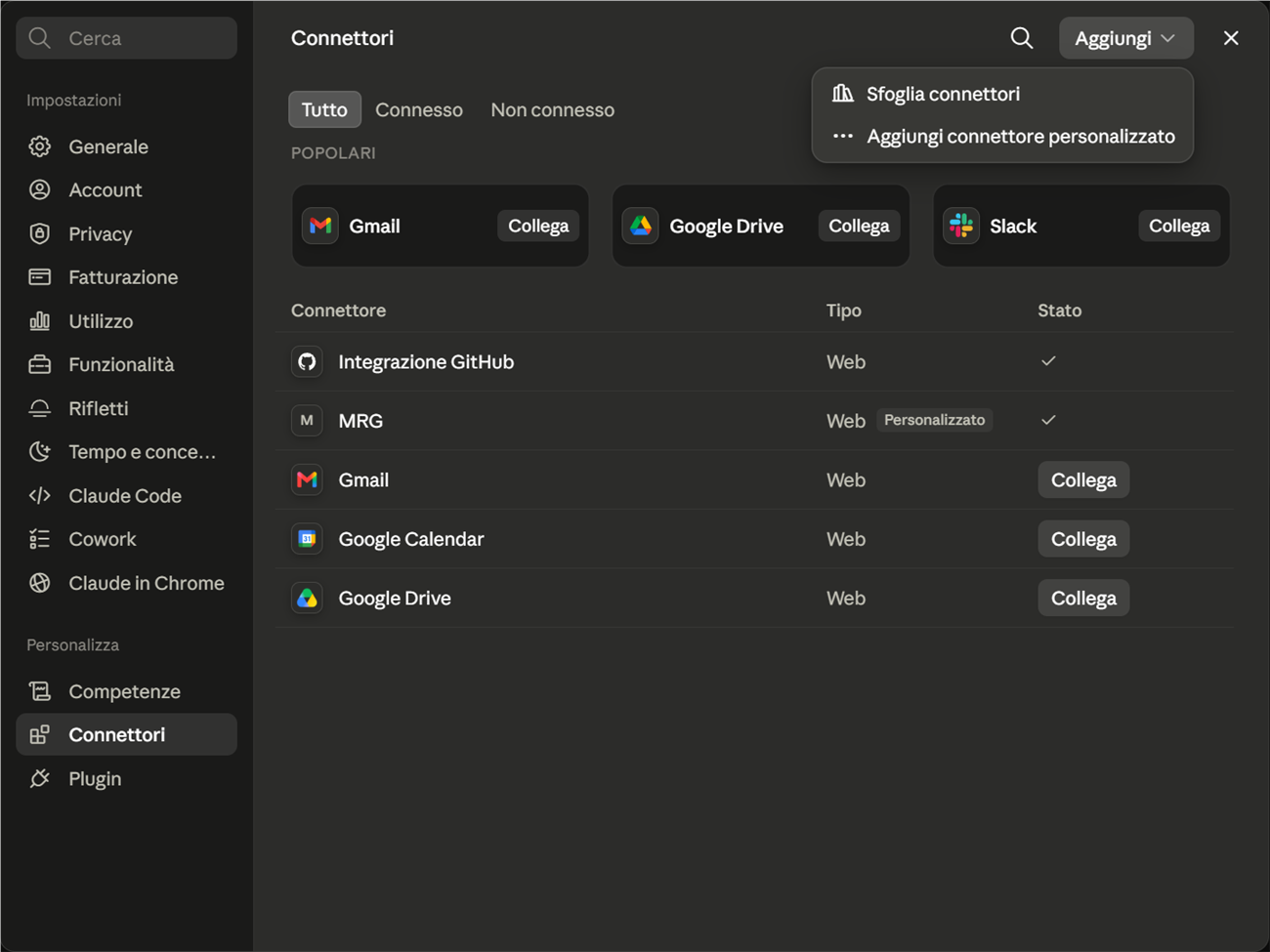Choose Sfoglia connettori from the menu
1270x952 pixels.
1002,94
